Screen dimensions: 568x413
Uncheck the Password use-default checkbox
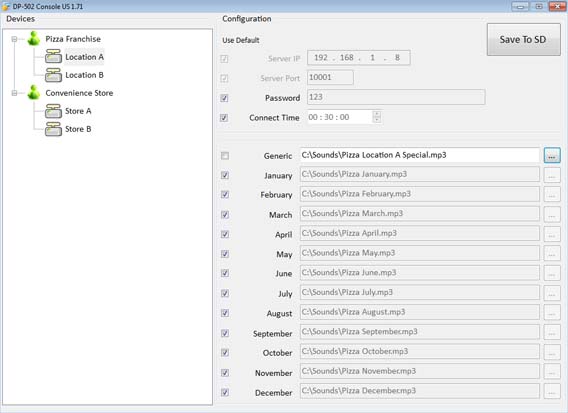pos(224,98)
